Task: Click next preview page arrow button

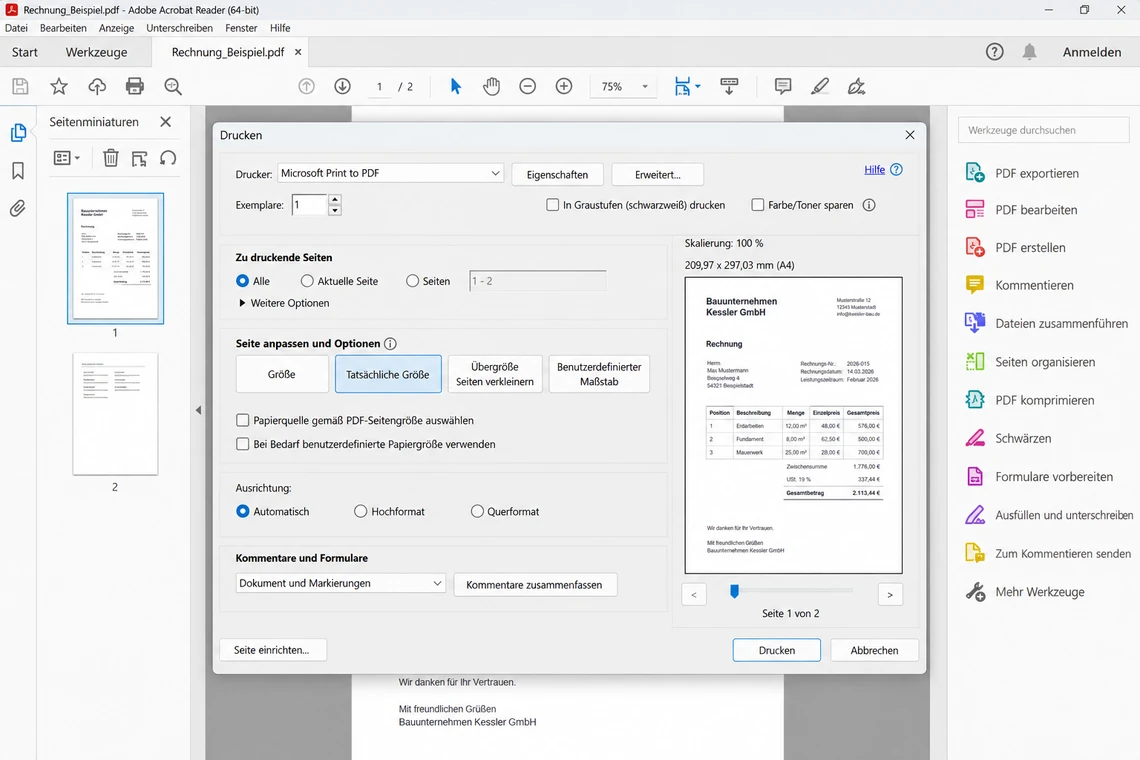Action: point(890,595)
